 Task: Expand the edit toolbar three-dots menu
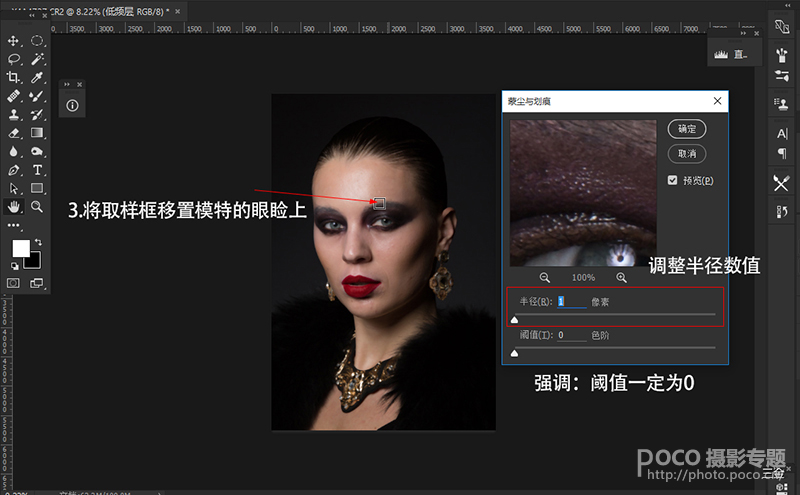pos(14,225)
